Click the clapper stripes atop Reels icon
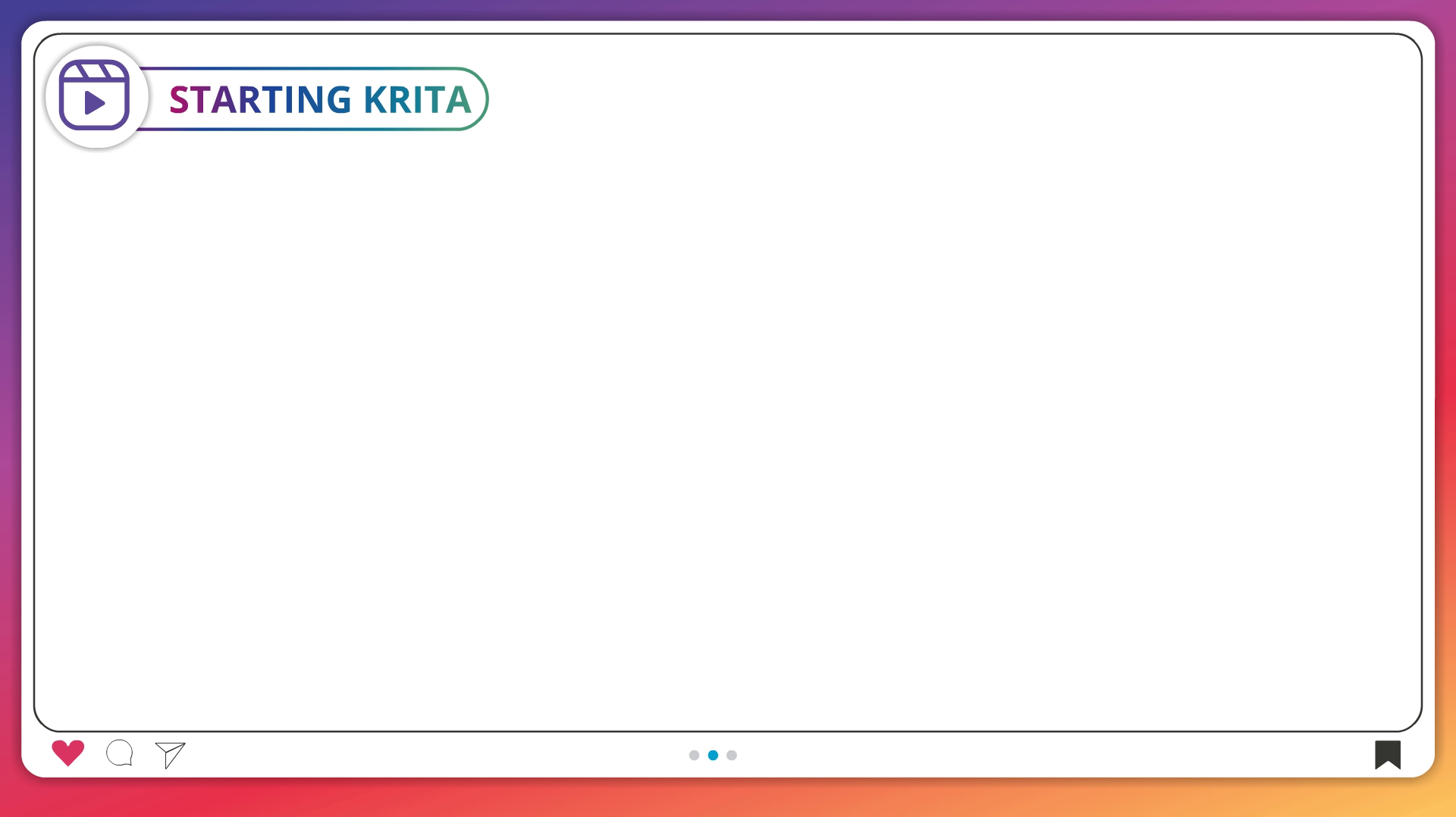This screenshot has width=1456, height=817. [x=94, y=71]
